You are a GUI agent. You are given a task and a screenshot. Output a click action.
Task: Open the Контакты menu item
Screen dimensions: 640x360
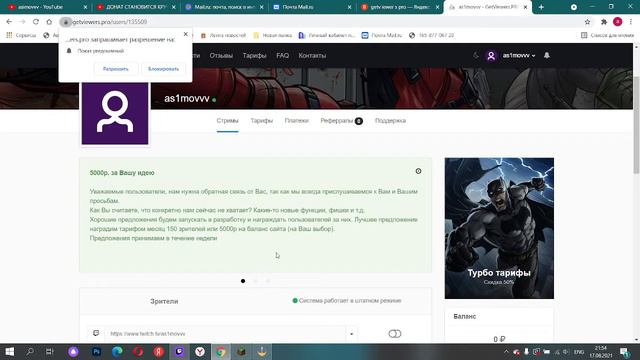312,56
